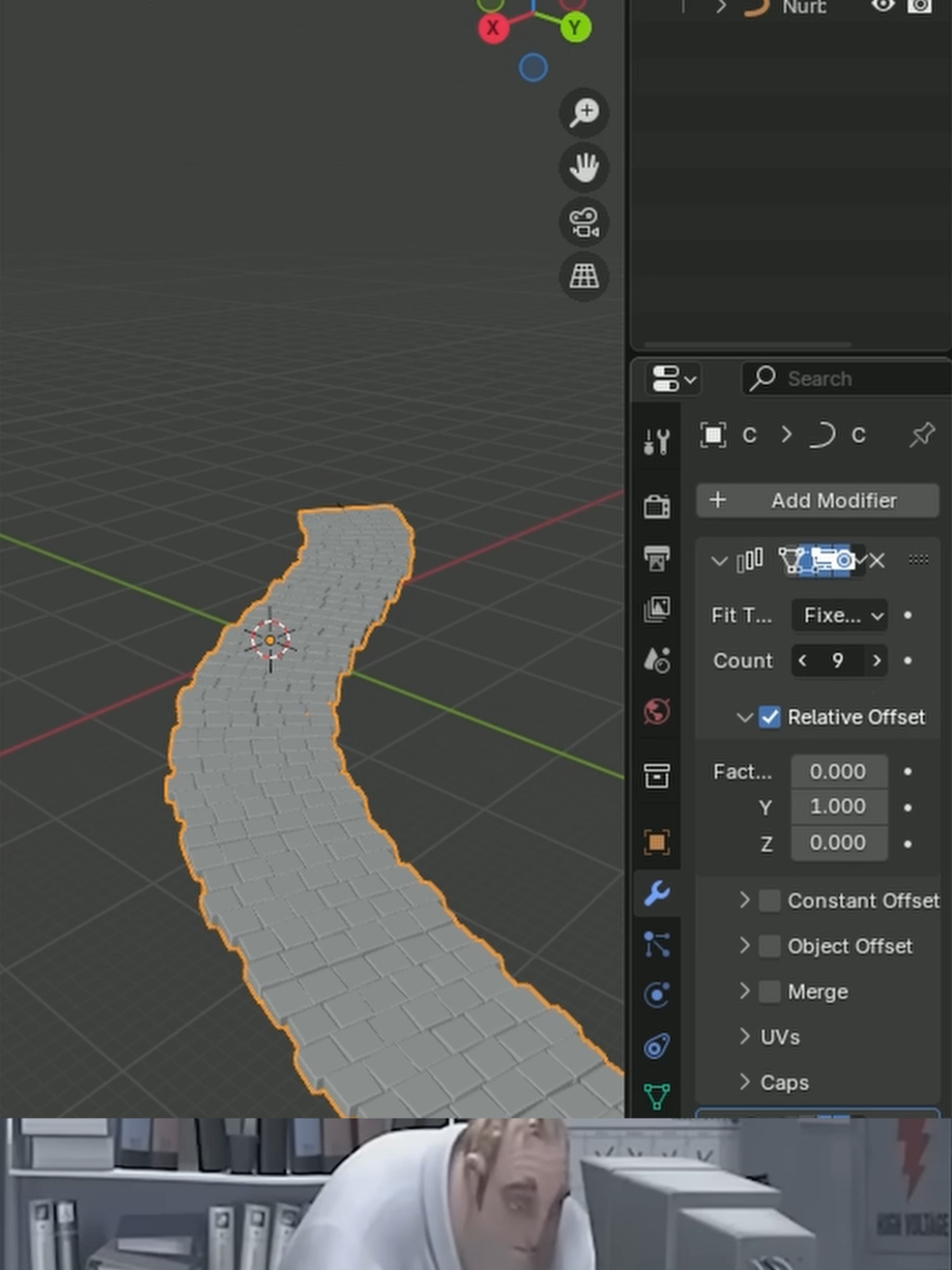
Task: Open the Physics properties tab
Action: pos(657,995)
